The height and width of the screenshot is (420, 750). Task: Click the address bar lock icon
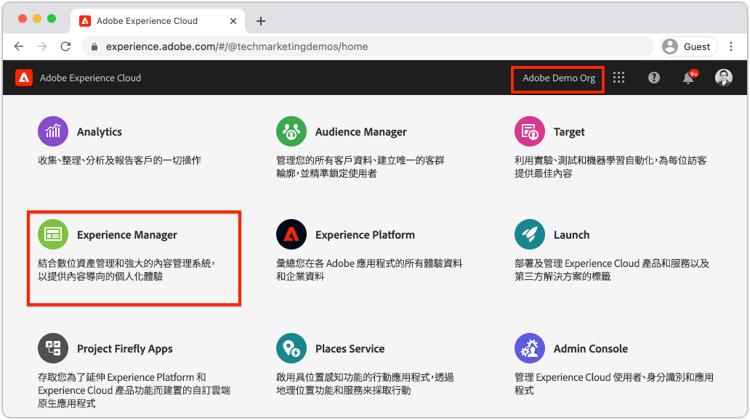point(95,46)
